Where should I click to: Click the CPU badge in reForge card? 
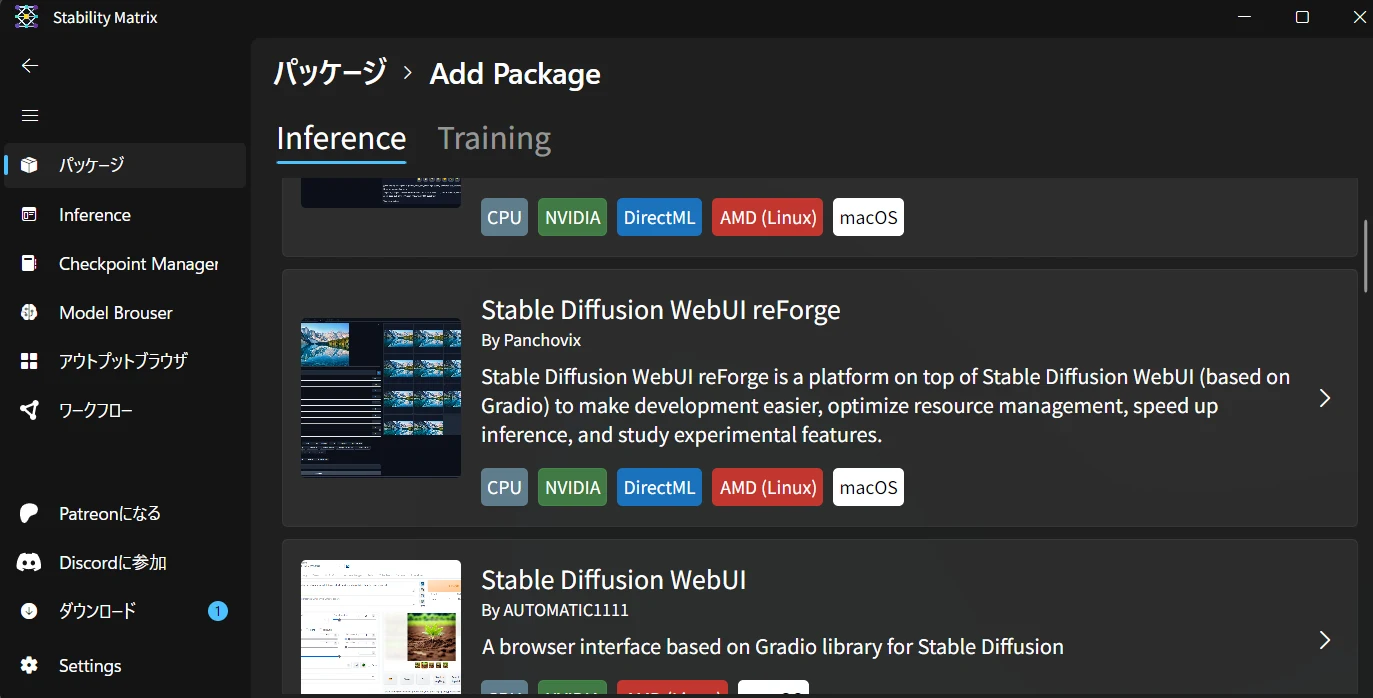tap(504, 487)
